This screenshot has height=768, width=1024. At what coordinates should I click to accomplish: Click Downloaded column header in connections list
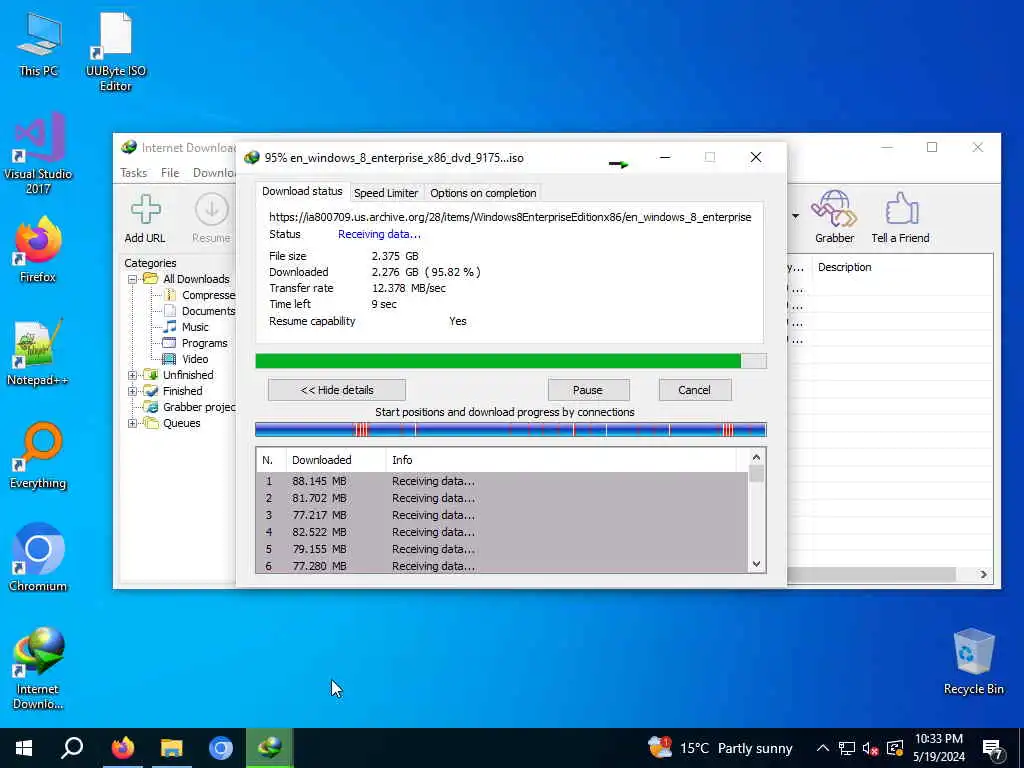(x=336, y=460)
